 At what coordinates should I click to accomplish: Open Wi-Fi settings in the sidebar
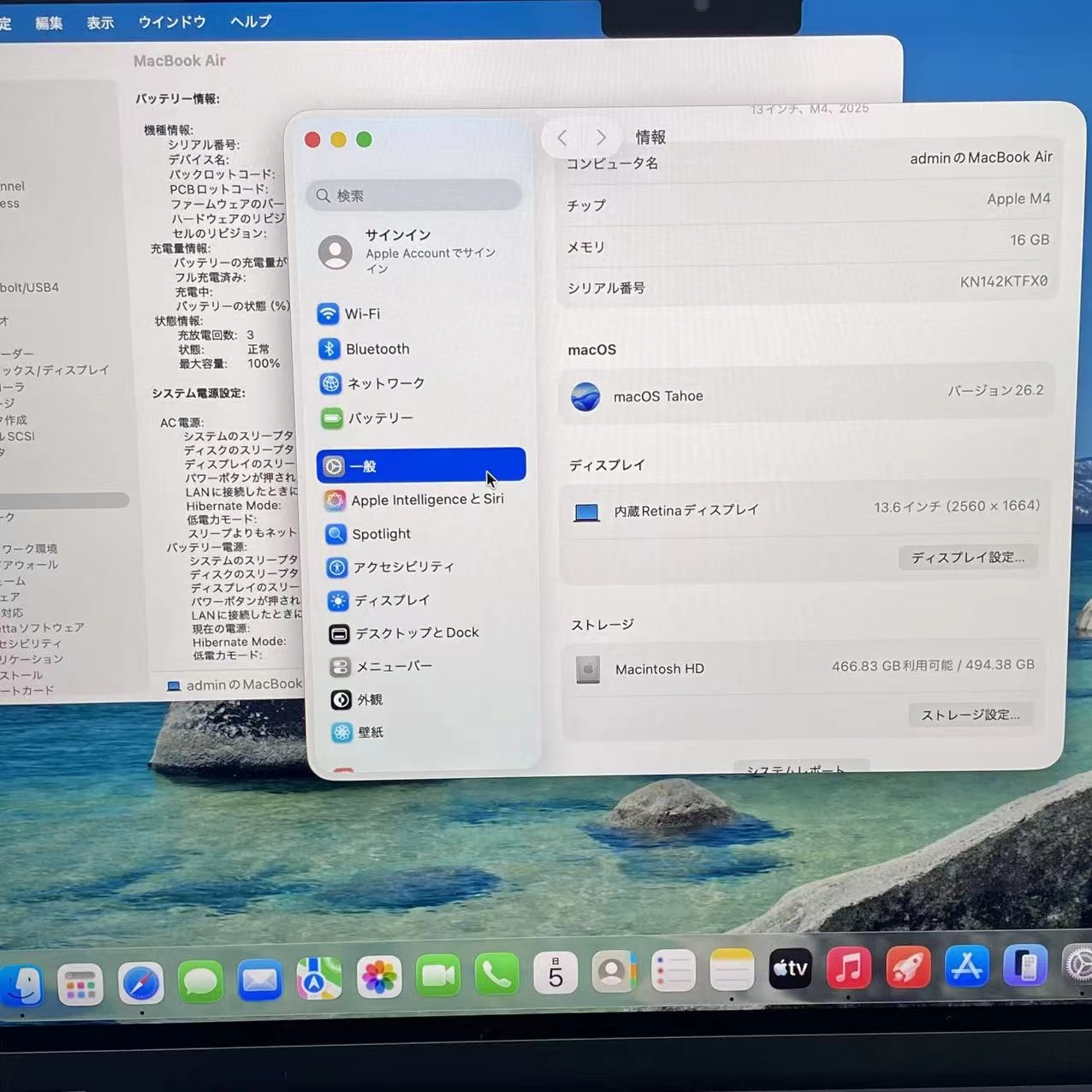pyautogui.click(x=362, y=314)
